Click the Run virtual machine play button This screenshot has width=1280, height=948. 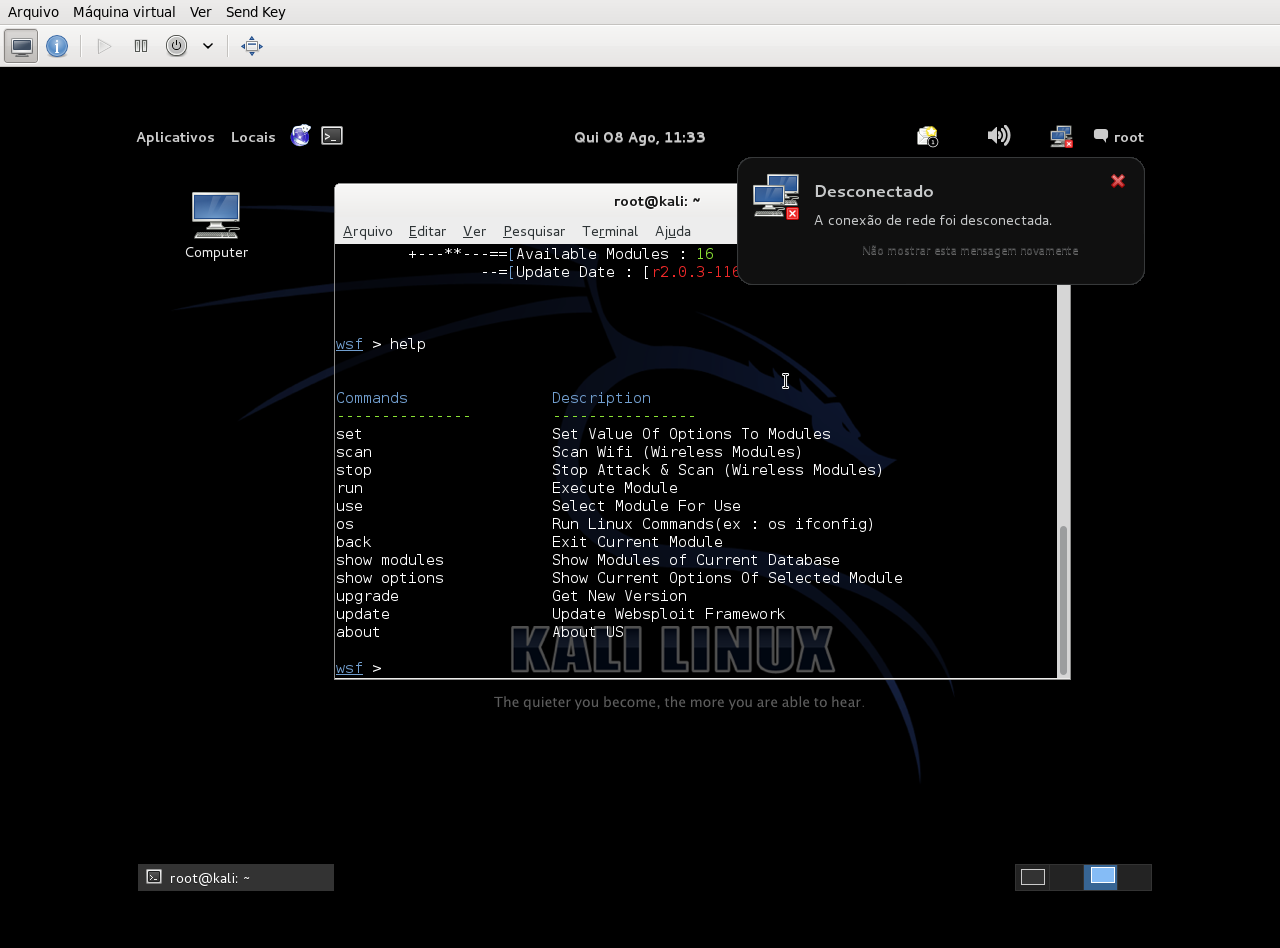tap(104, 46)
